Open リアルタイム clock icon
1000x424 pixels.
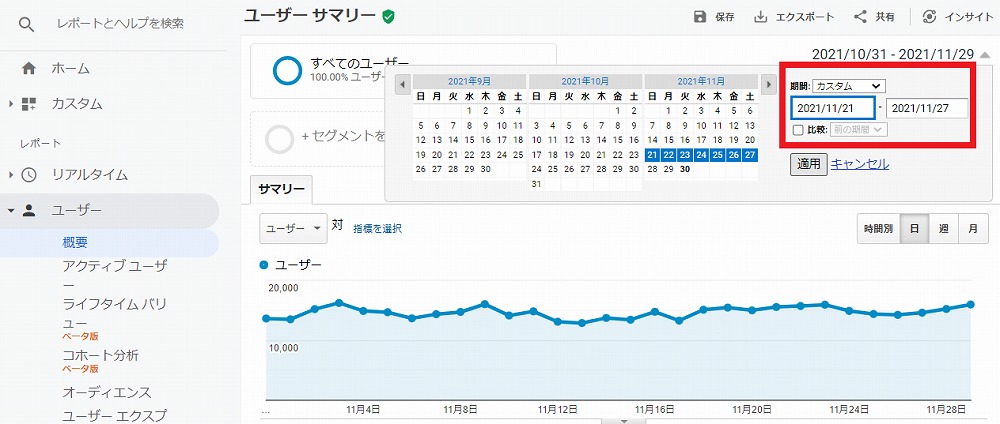(x=29, y=175)
